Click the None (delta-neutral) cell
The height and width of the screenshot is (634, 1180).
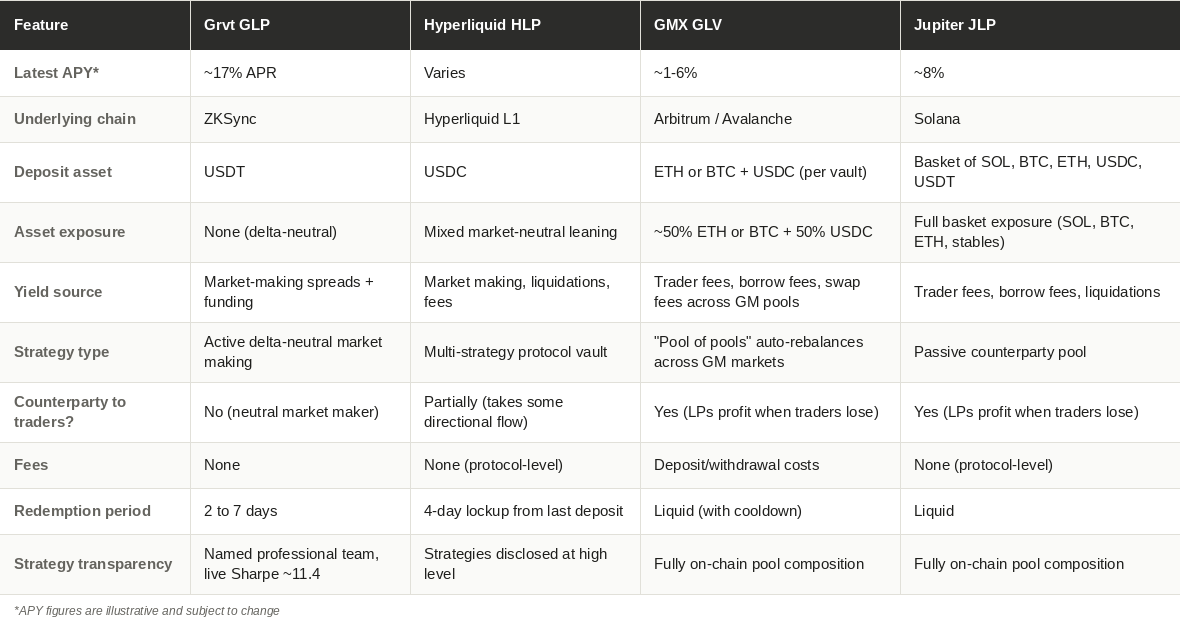[300, 232]
